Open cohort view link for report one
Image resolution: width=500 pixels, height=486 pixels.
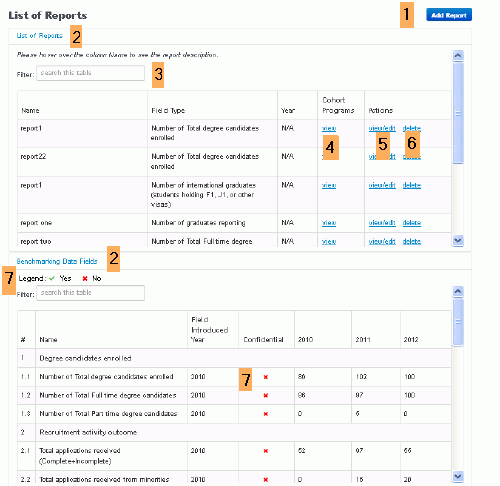pyautogui.click(x=329, y=223)
